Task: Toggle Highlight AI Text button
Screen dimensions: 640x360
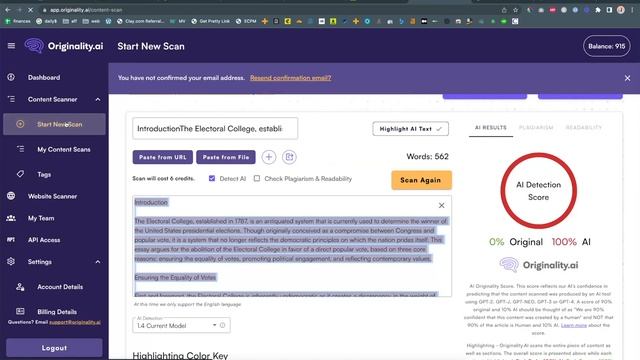Action: (x=411, y=129)
